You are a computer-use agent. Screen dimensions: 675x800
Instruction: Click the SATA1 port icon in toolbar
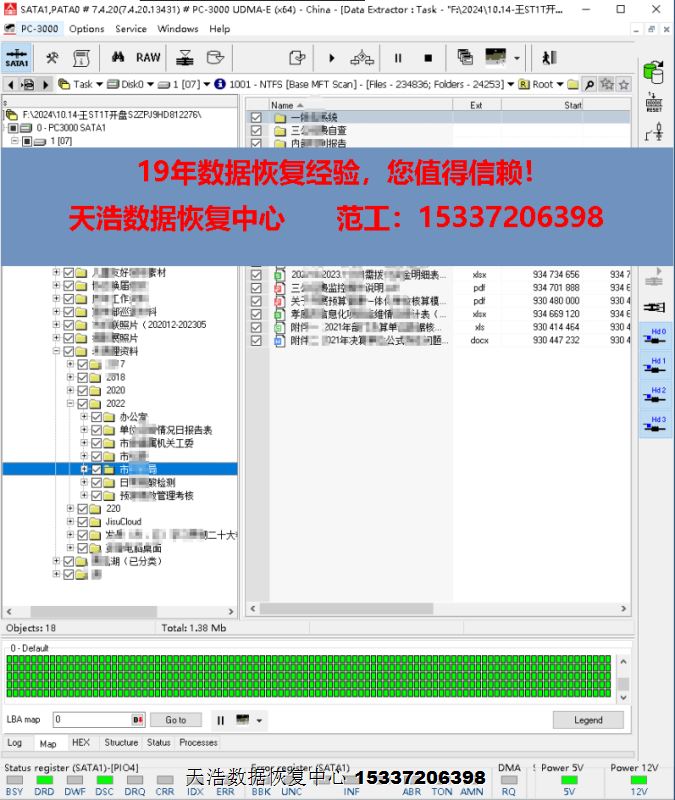click(x=17, y=58)
